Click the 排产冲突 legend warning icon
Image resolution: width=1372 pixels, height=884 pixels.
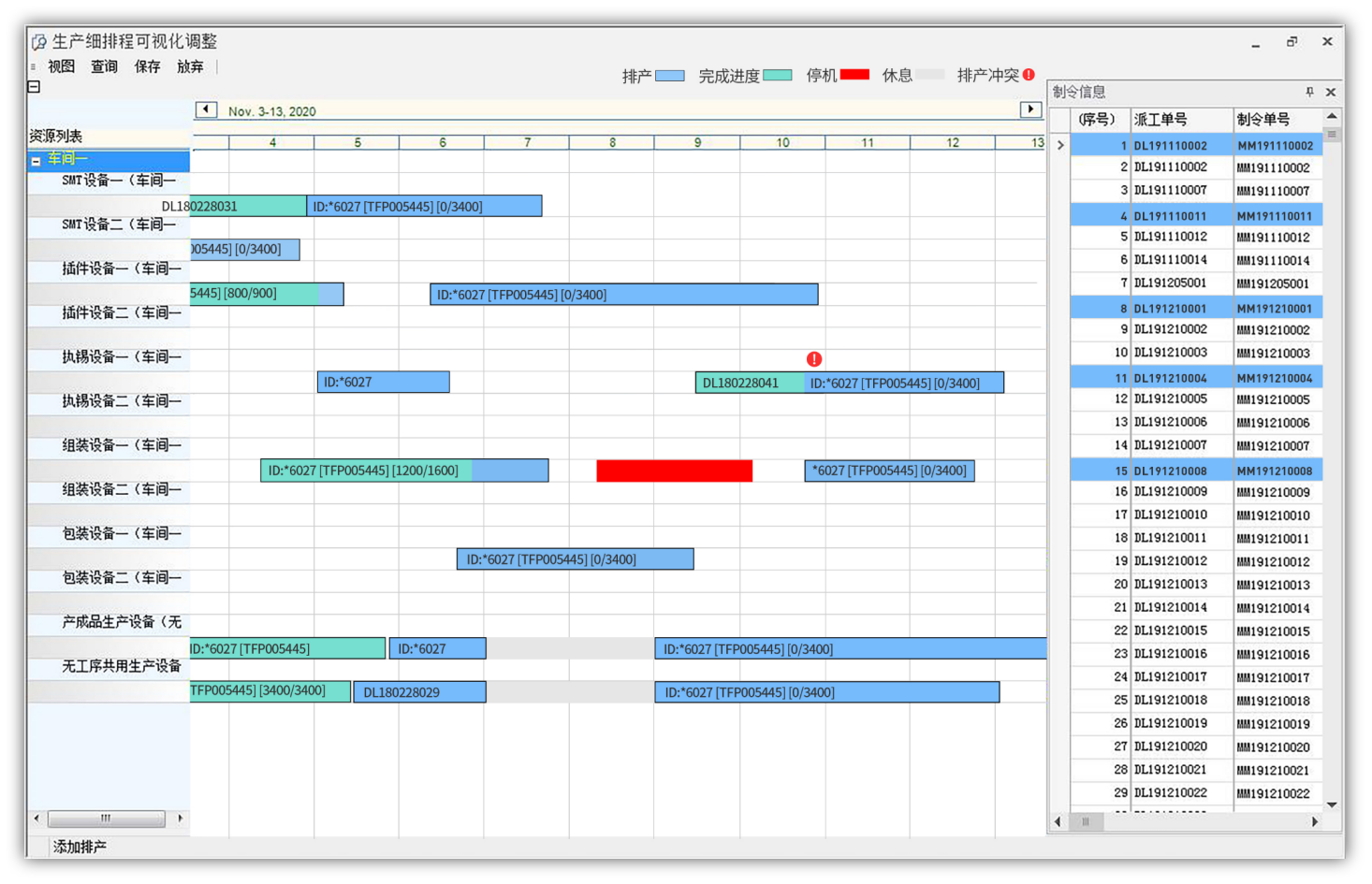click(1029, 75)
